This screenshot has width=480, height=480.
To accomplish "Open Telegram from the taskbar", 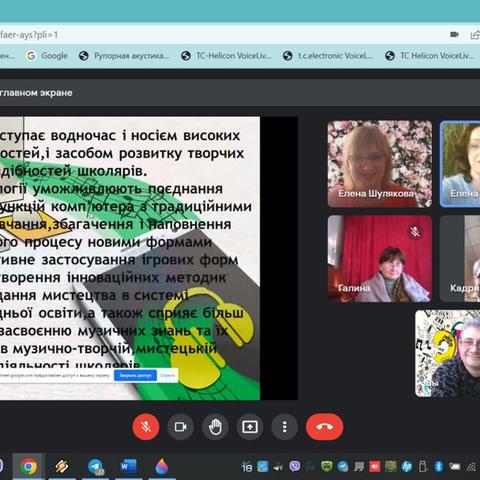I will (x=96, y=466).
